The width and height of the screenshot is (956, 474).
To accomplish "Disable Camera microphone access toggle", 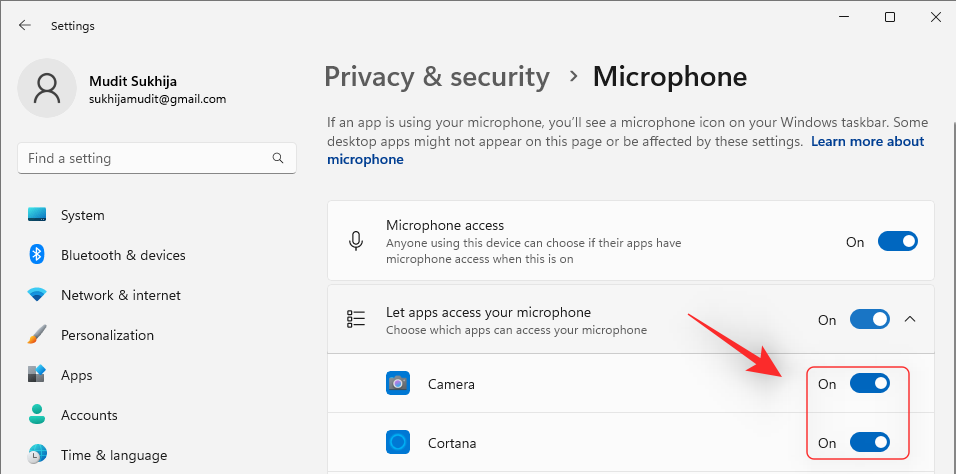I will [x=869, y=383].
